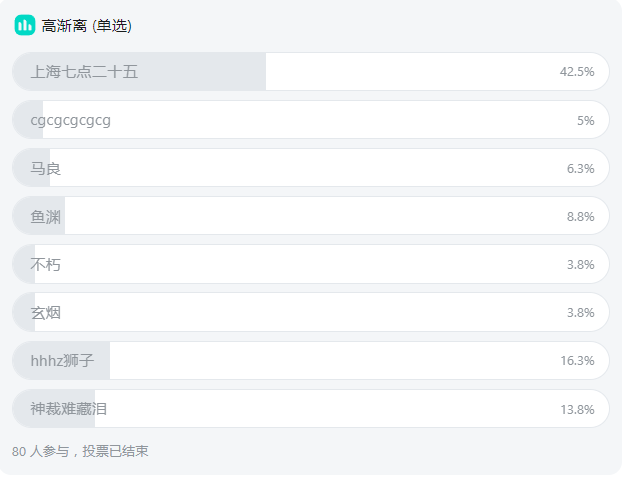The width and height of the screenshot is (626, 477).
Task: Click the 5% result percentage
Action: coord(586,121)
